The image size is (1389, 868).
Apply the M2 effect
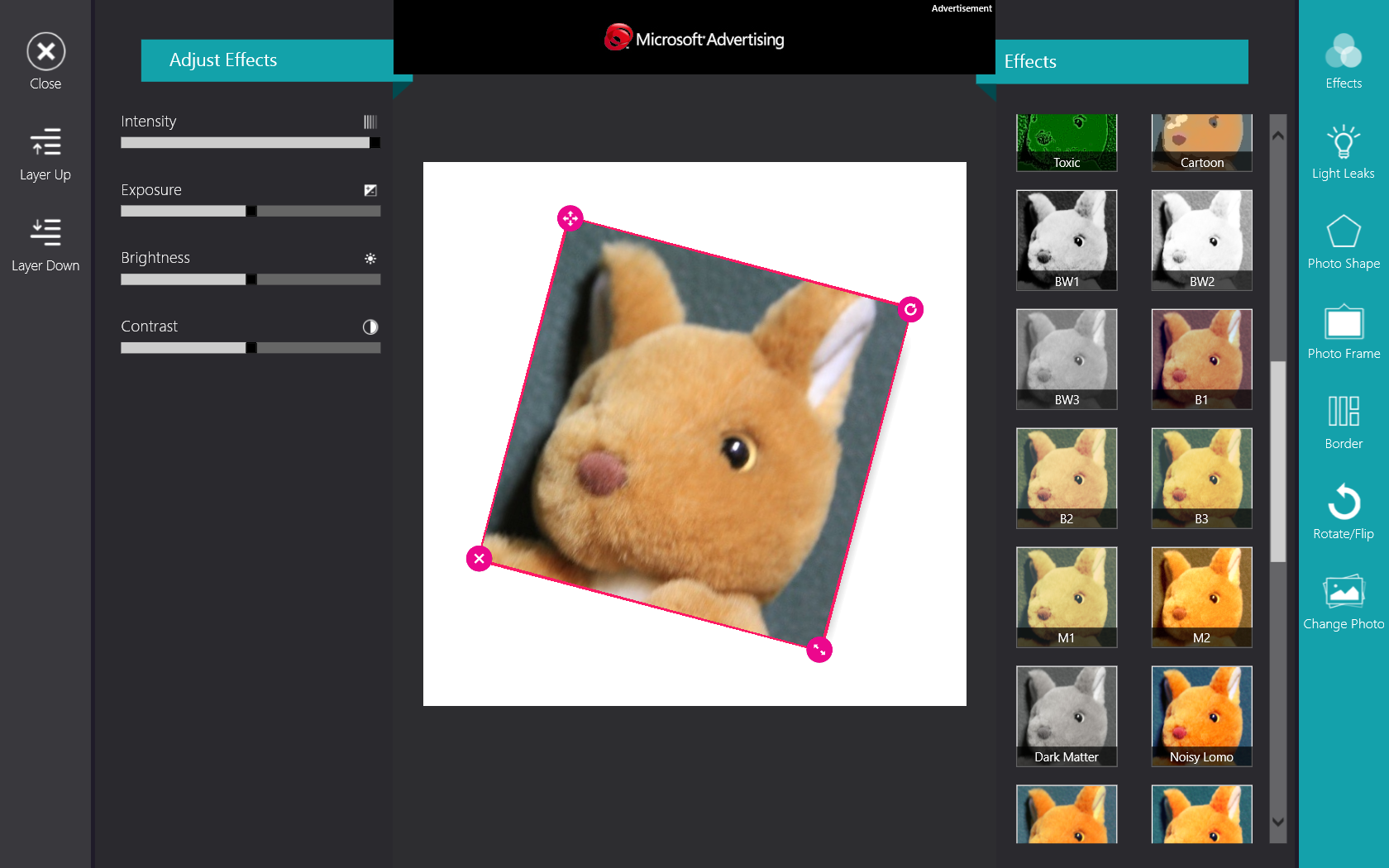tap(1201, 598)
